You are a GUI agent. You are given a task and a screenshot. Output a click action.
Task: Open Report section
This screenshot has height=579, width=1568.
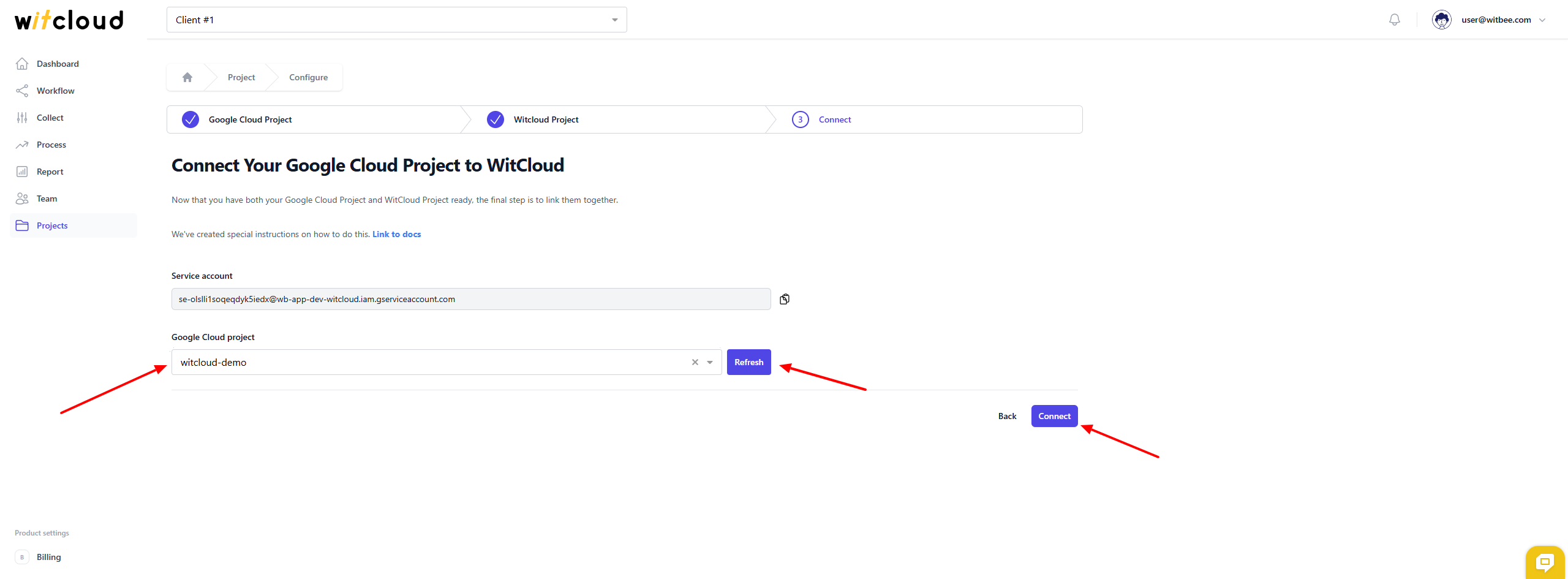pos(50,172)
